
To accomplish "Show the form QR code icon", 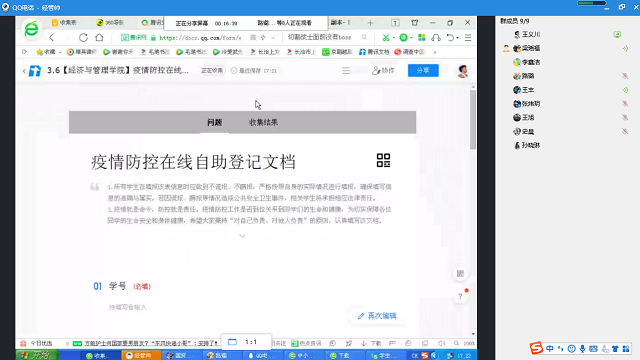I will pyautogui.click(x=383, y=160).
